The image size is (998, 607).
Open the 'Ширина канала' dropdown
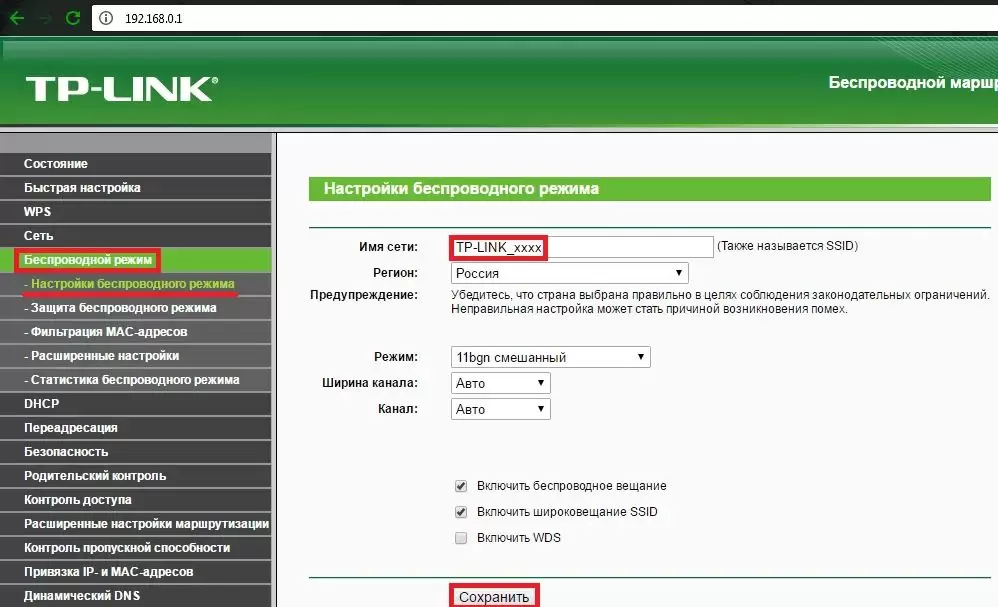(500, 383)
